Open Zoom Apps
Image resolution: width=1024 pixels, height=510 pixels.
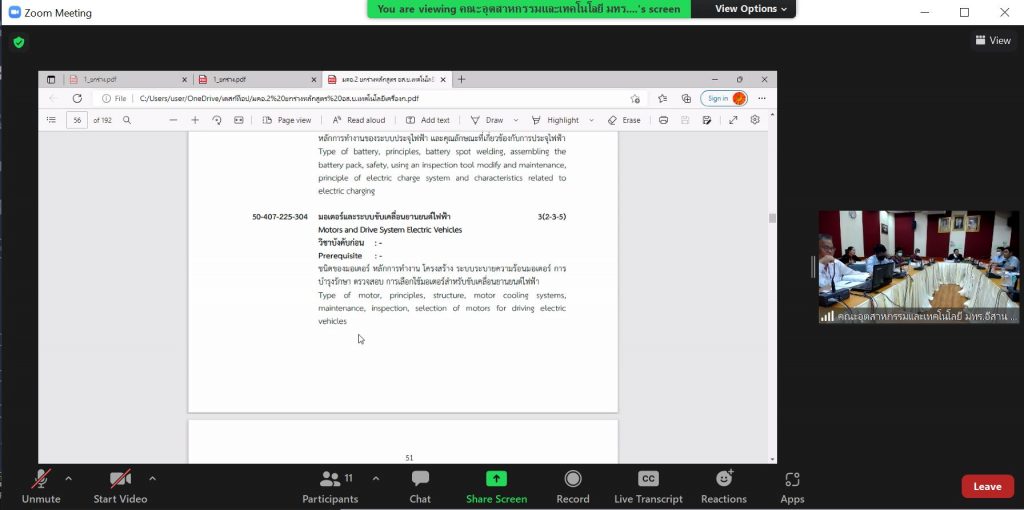(792, 487)
